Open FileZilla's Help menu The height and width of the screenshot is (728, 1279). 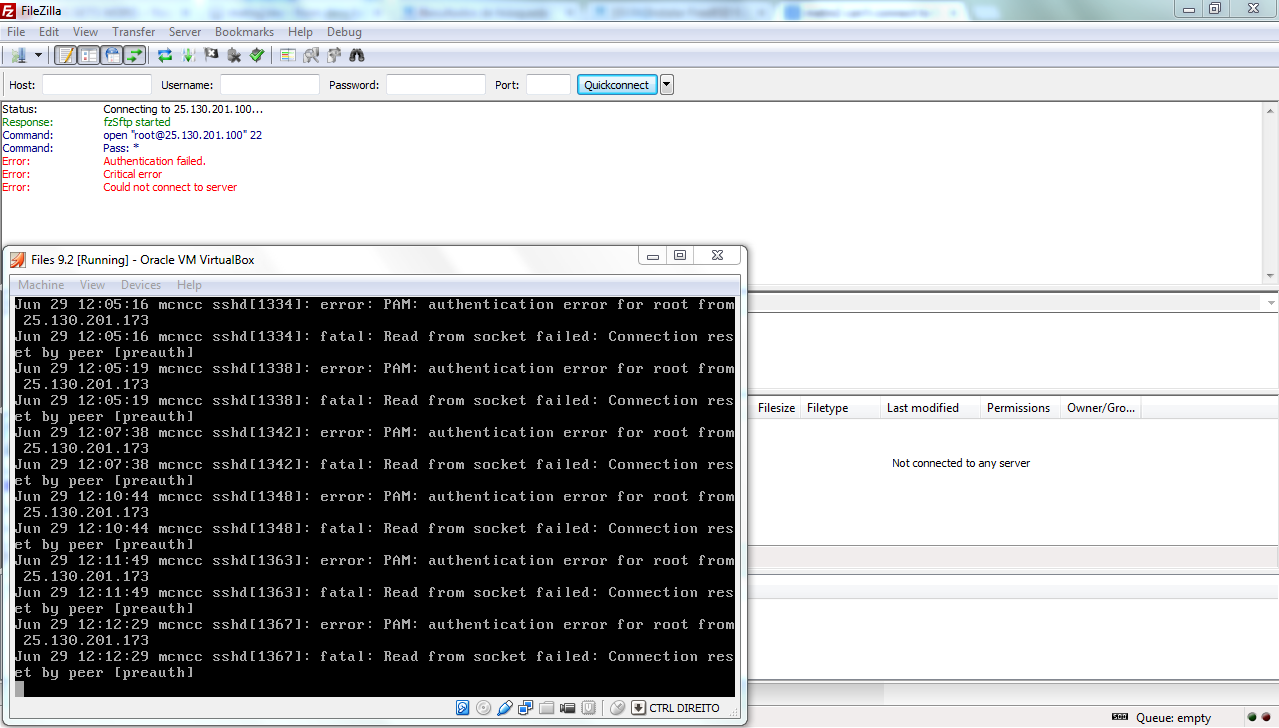[300, 32]
